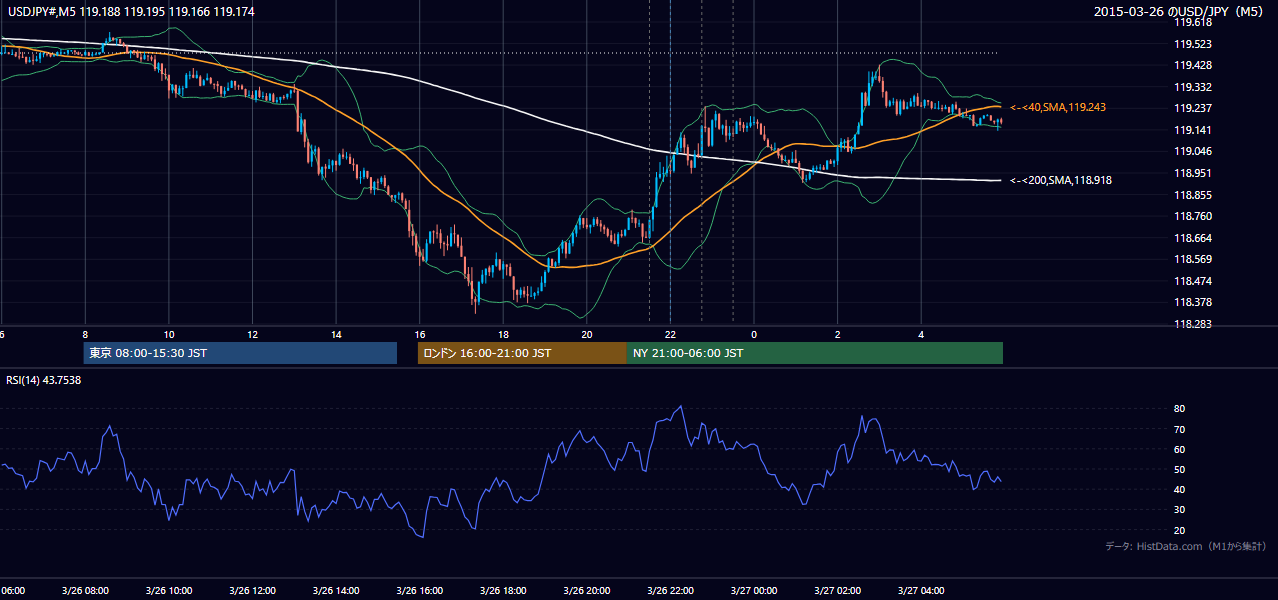Click the RSI scale value 30
Image resolution: width=1278 pixels, height=600 pixels.
click(x=1180, y=510)
